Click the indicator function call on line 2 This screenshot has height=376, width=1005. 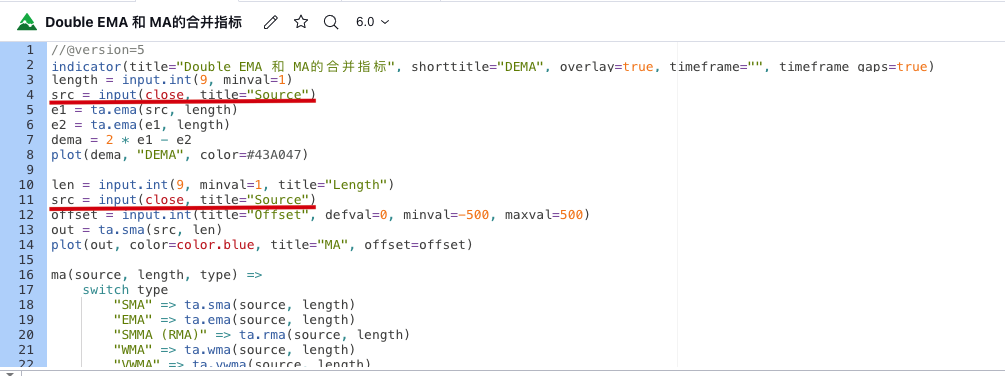point(87,67)
